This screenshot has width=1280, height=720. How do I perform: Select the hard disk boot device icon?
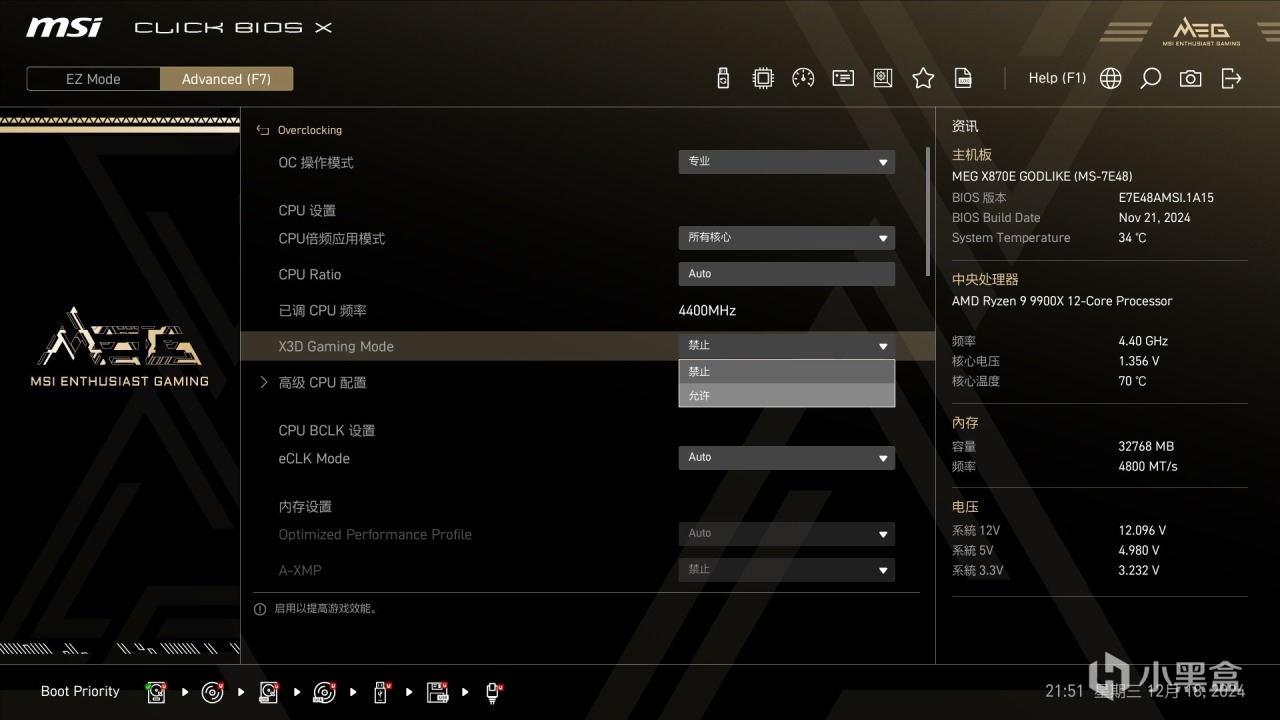[x=156, y=691]
